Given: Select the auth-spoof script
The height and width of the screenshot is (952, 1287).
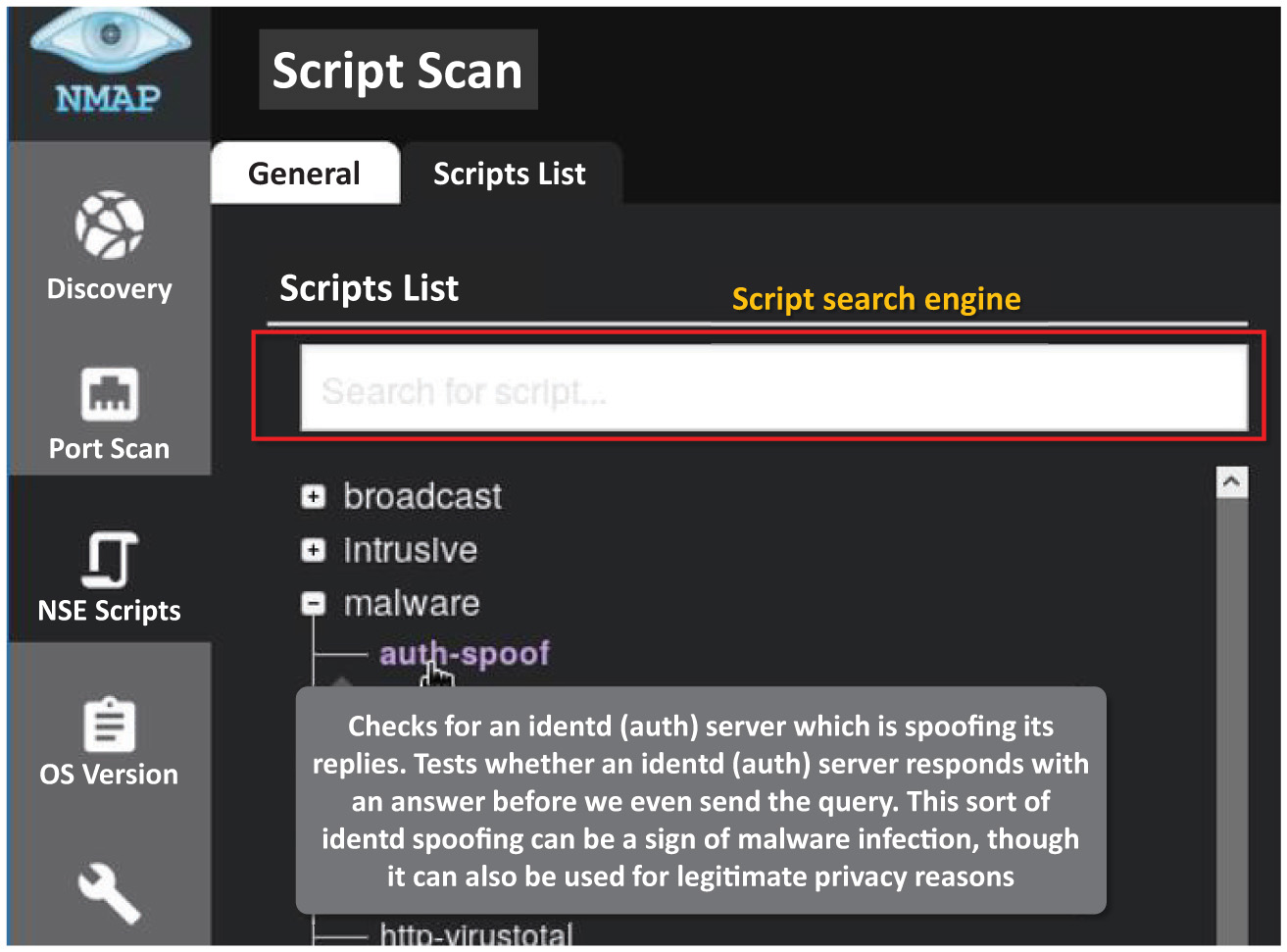Looking at the screenshot, I should (465, 653).
